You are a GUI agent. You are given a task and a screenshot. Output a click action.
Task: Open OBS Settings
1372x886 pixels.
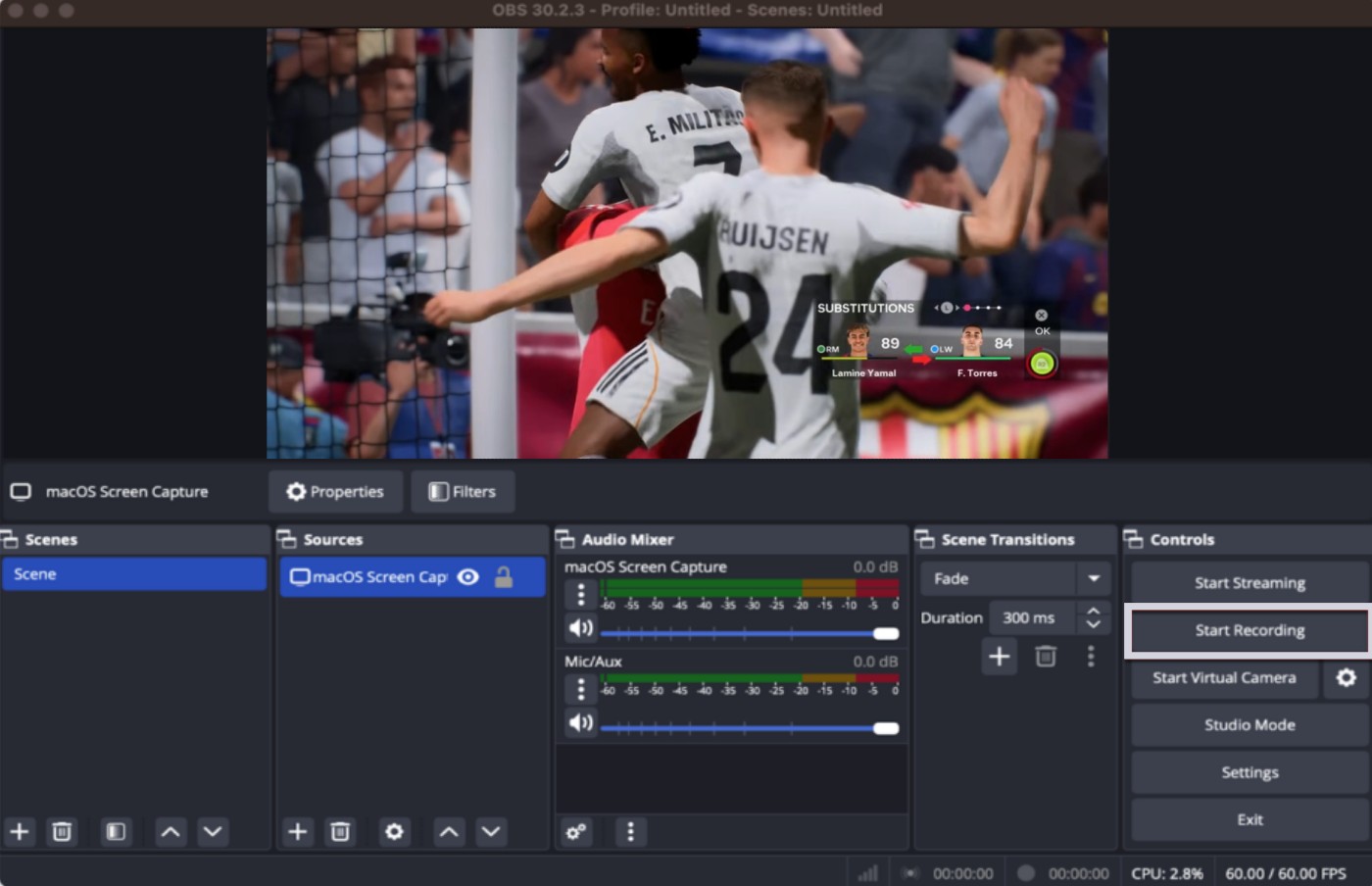[x=1249, y=772]
